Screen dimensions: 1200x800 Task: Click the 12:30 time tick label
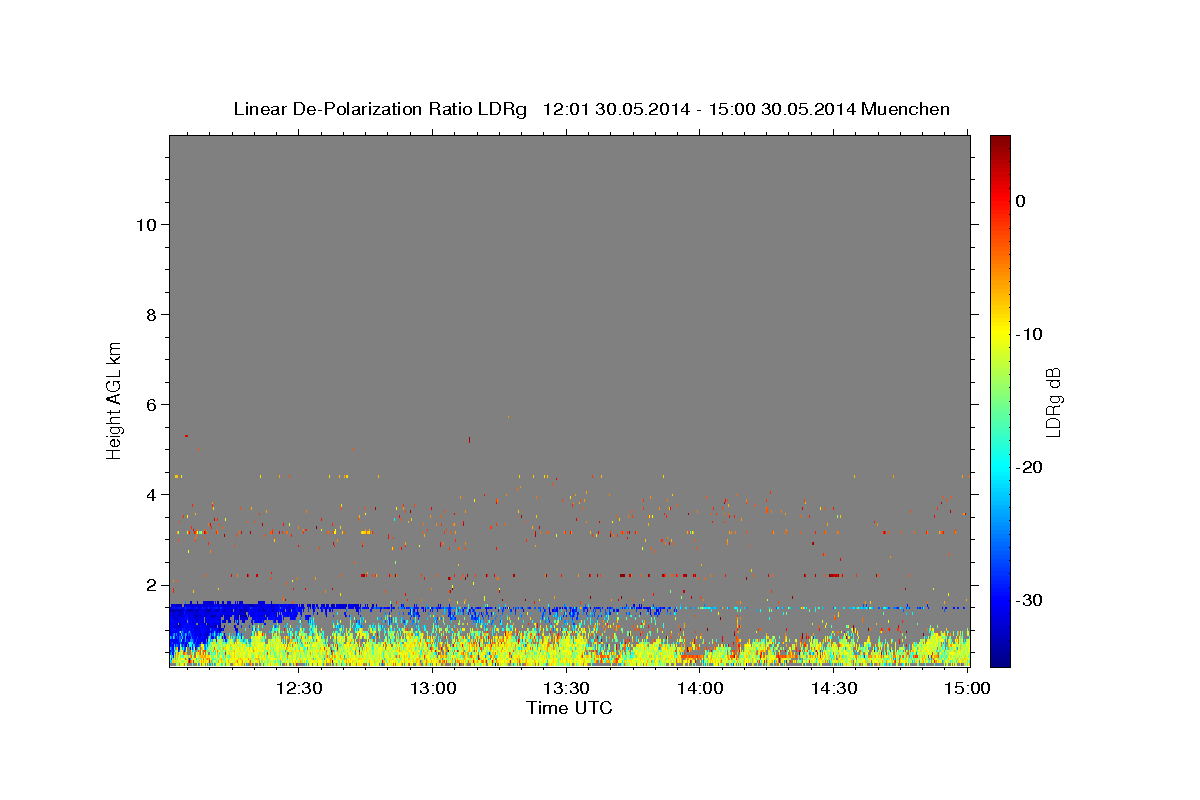click(299, 689)
